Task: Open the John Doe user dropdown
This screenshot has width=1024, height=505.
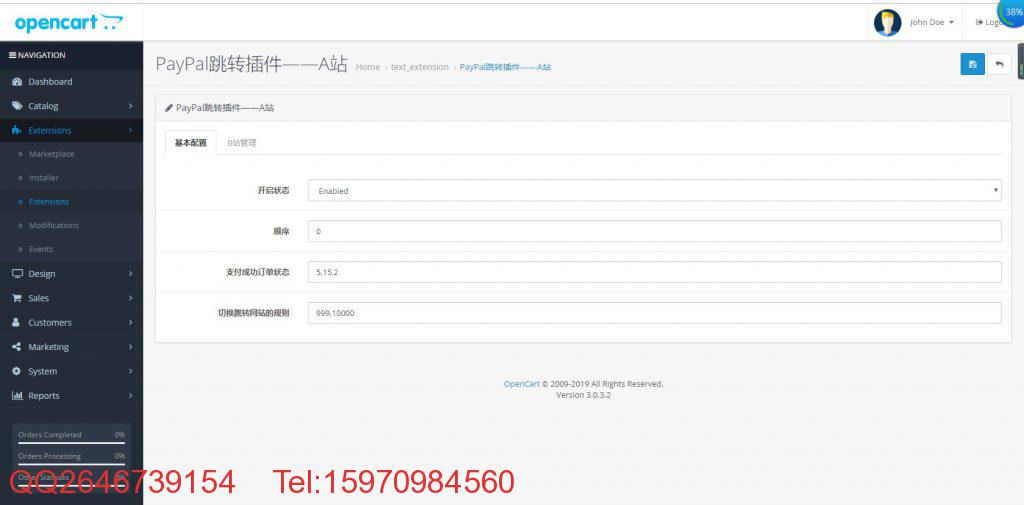Action: (x=931, y=22)
